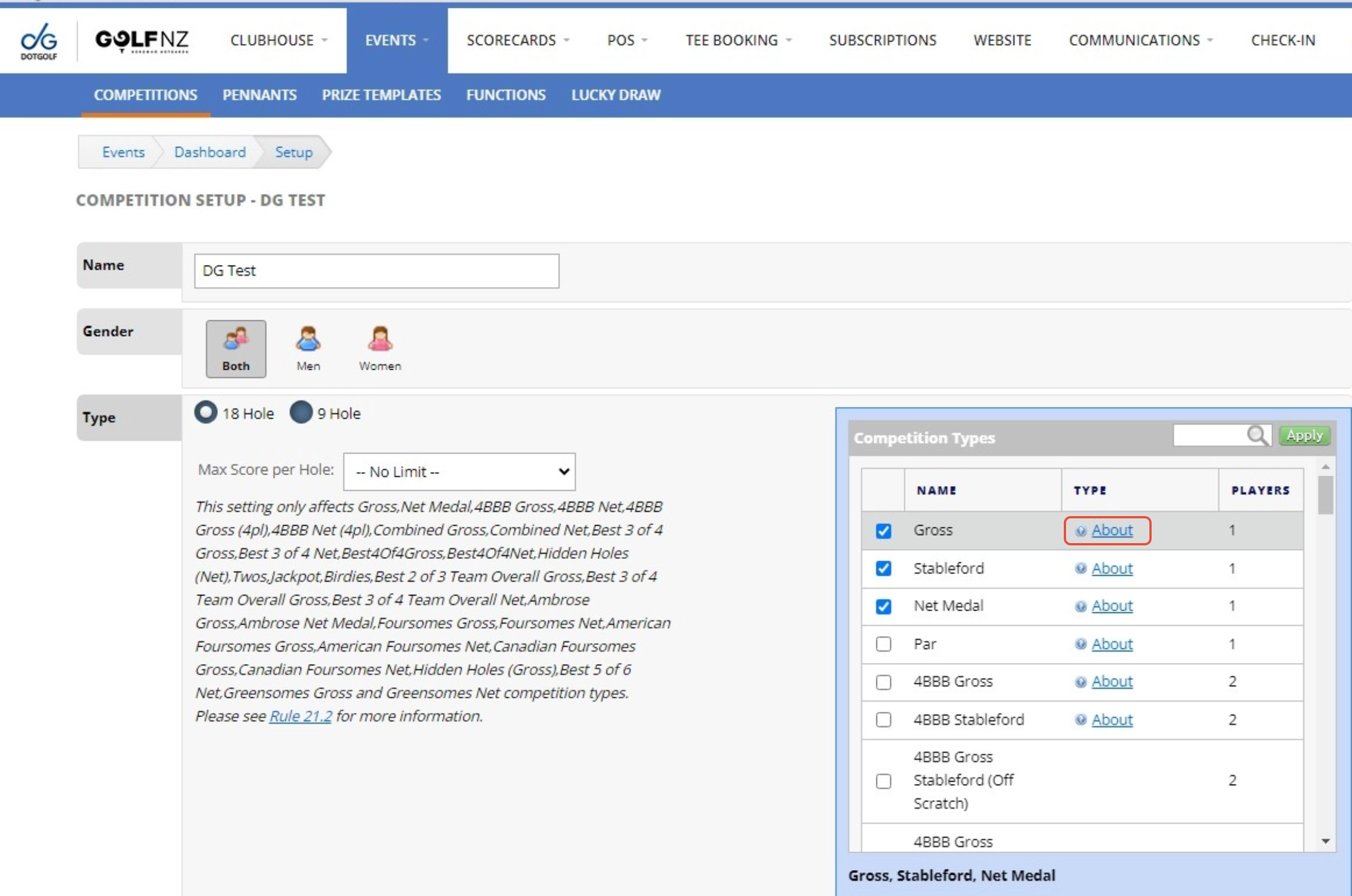Choose the Women gender icon

click(380, 348)
